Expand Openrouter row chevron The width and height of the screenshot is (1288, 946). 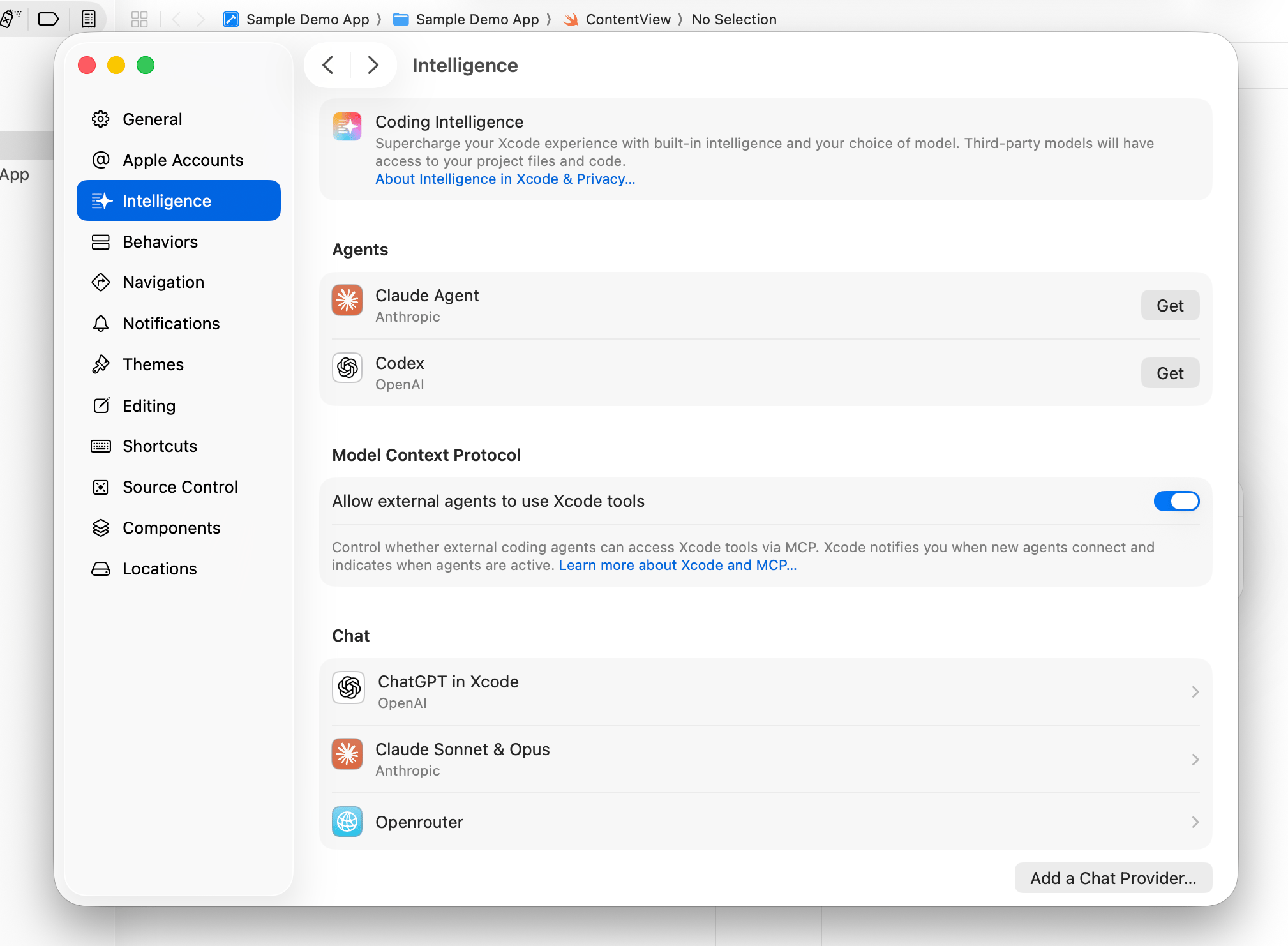point(1195,822)
